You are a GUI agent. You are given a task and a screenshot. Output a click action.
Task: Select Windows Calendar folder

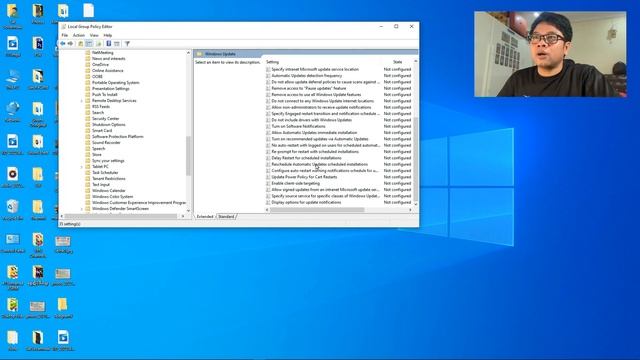[x=109, y=191]
